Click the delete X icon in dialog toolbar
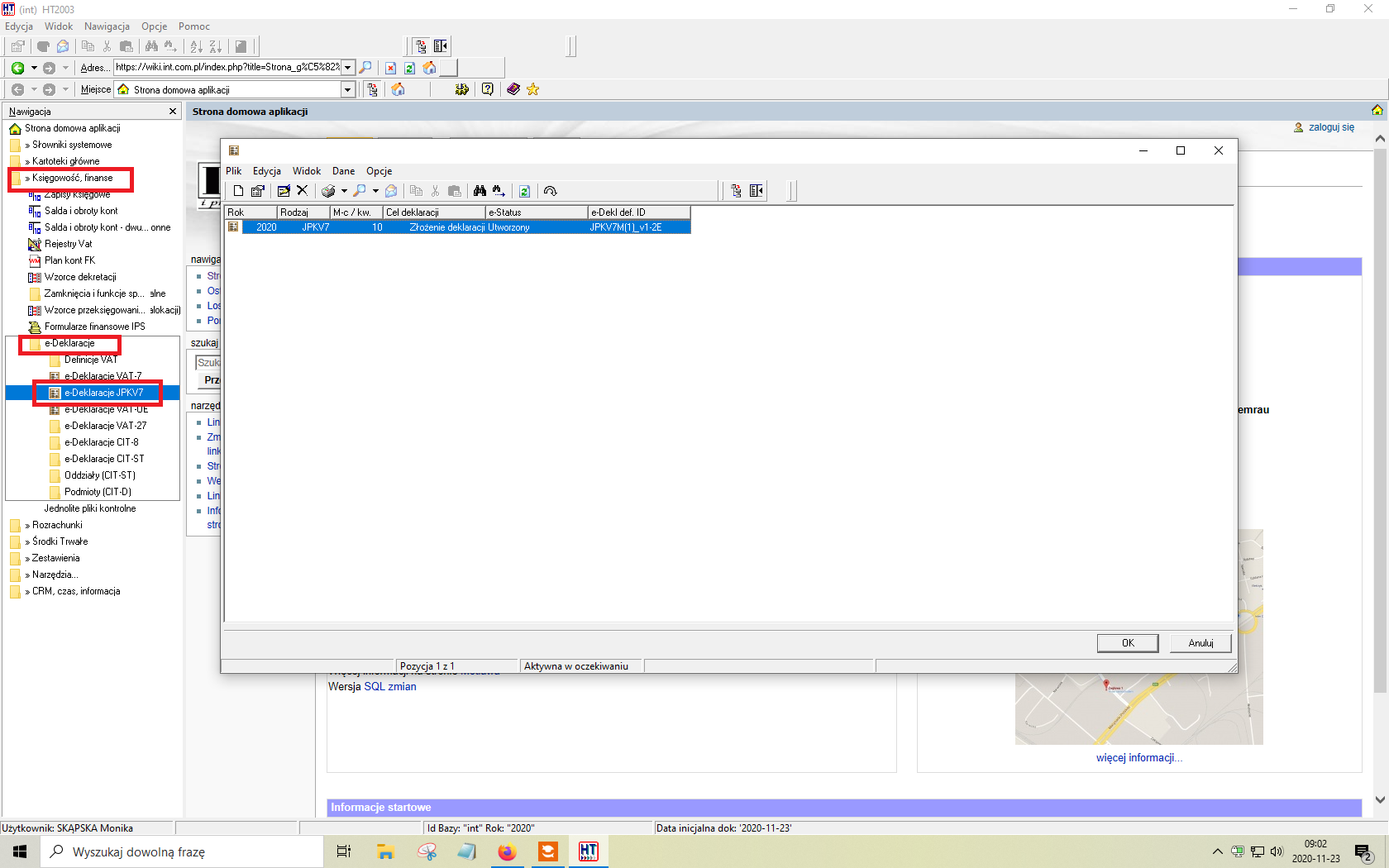Screen dimensions: 1389x868 (x=303, y=191)
